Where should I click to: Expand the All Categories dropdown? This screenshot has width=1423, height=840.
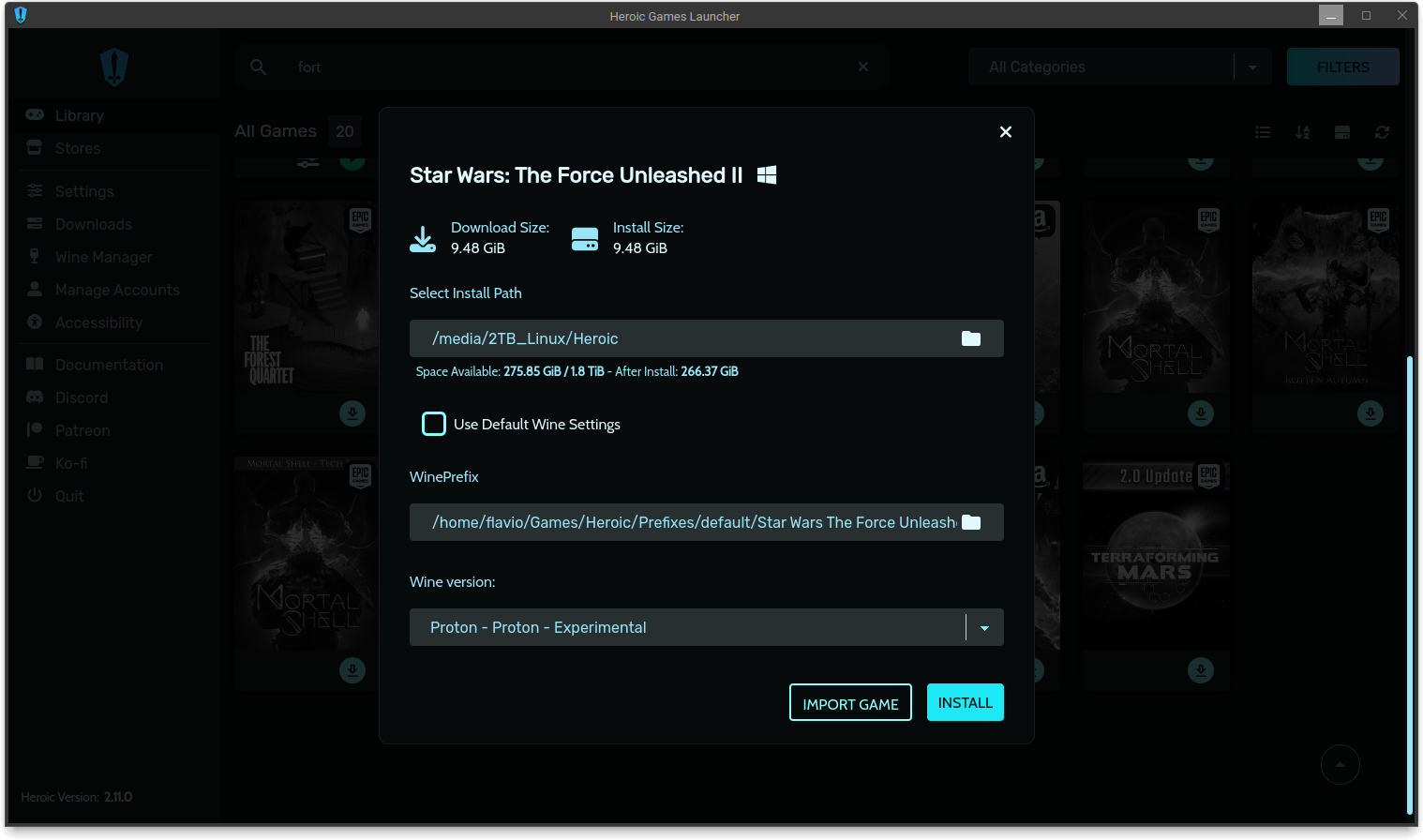tap(1254, 67)
